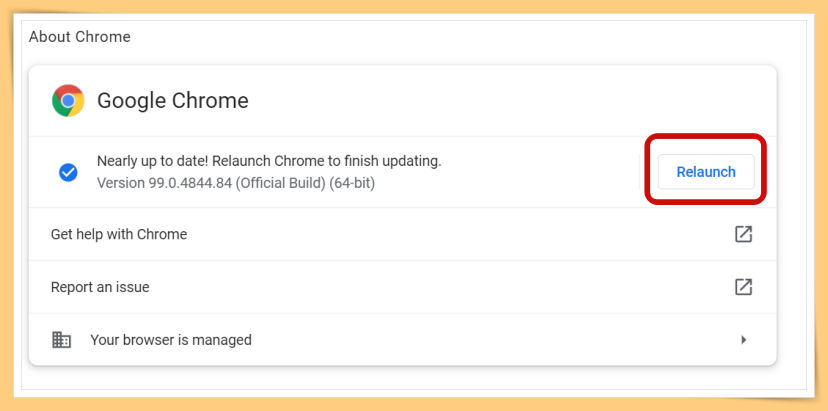Click the Google Chrome logo icon
This screenshot has width=828, height=411.
point(68,100)
